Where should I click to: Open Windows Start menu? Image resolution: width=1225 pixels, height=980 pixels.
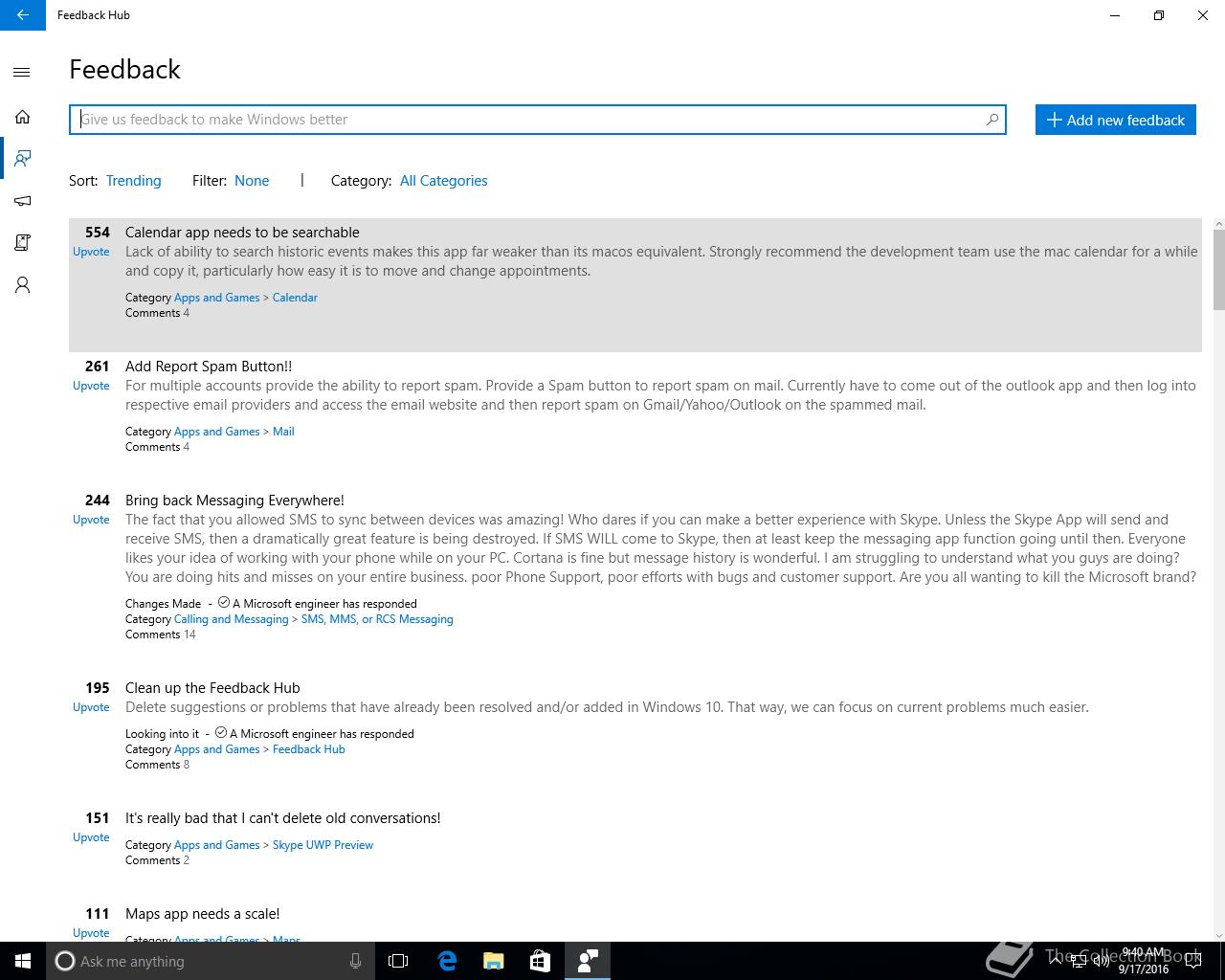click(23, 961)
